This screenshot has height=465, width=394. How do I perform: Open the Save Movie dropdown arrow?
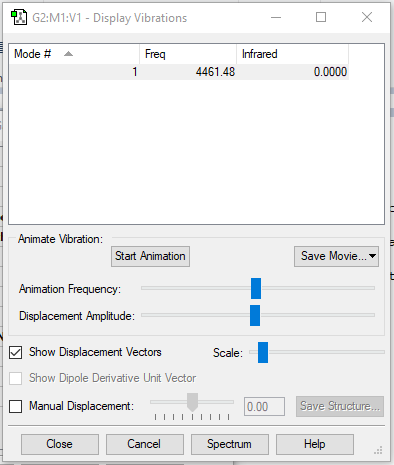[372, 256]
